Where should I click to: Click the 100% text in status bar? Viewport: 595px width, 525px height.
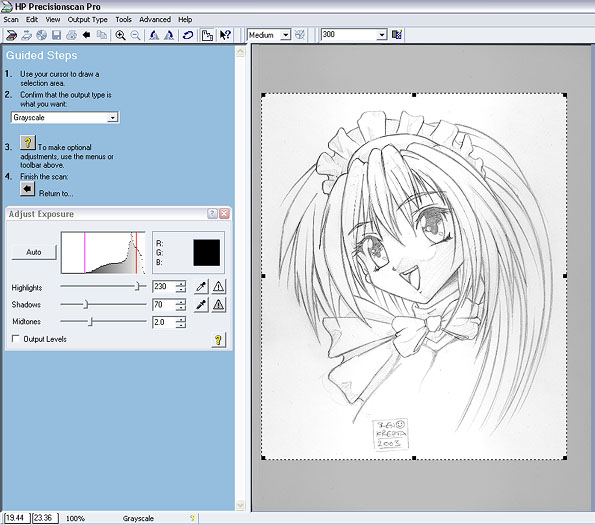point(75,519)
